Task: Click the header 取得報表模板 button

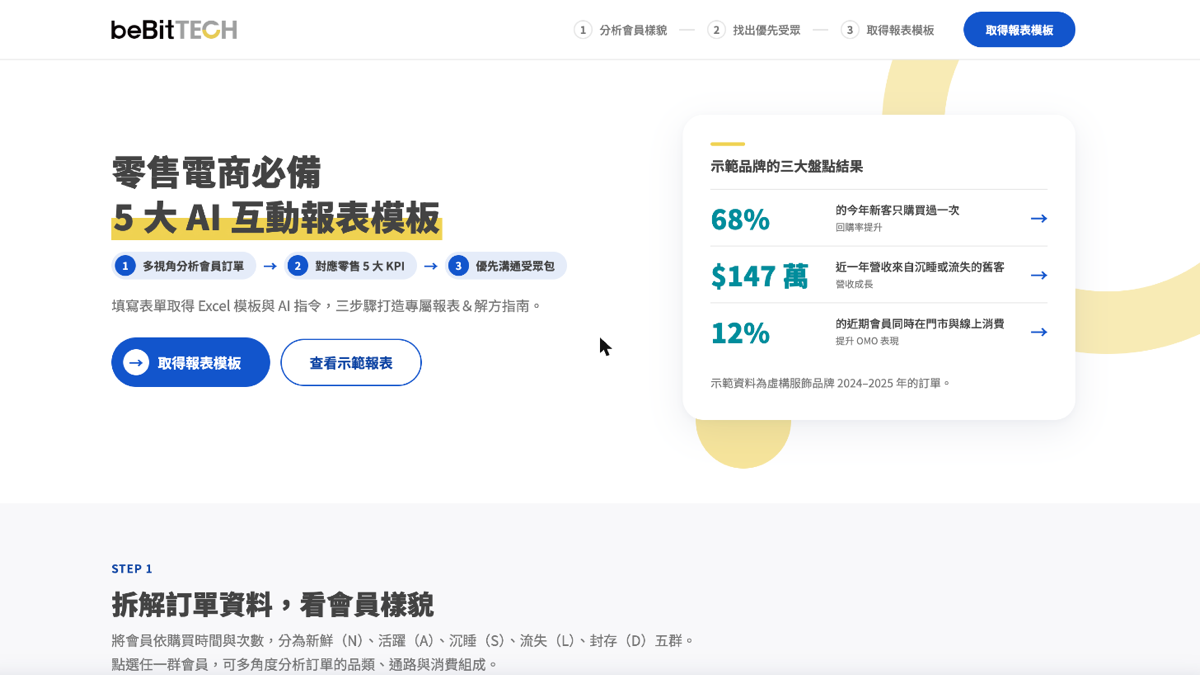Action: [1019, 30]
